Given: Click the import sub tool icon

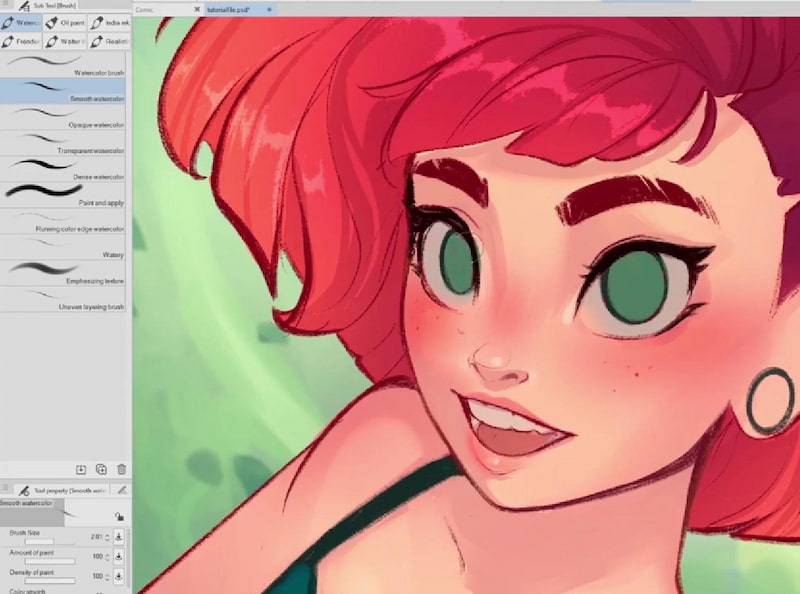Looking at the screenshot, I should pyautogui.click(x=81, y=469).
